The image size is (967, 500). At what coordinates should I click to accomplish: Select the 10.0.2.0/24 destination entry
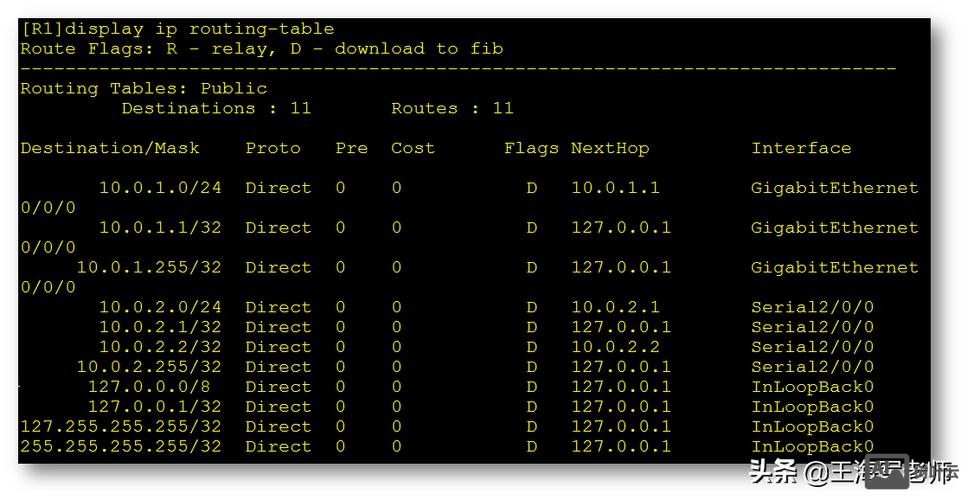coord(160,307)
